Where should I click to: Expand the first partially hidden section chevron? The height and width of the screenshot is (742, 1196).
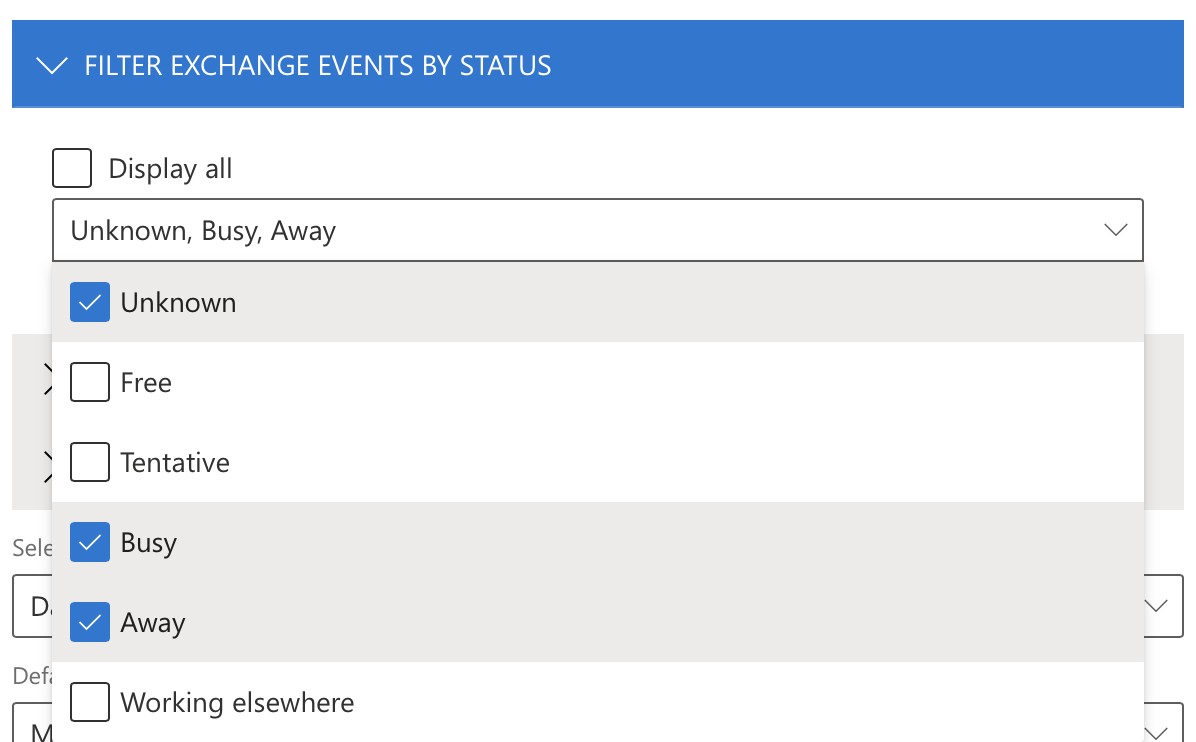pos(46,380)
